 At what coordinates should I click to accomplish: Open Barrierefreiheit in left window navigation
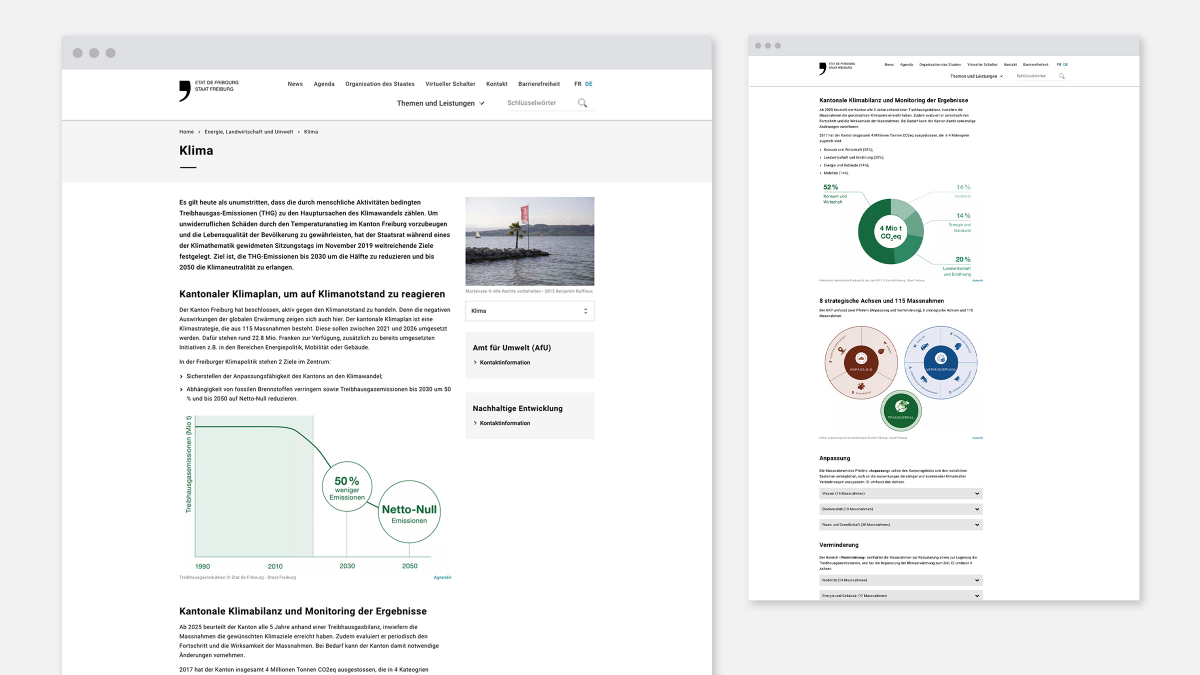click(x=539, y=84)
